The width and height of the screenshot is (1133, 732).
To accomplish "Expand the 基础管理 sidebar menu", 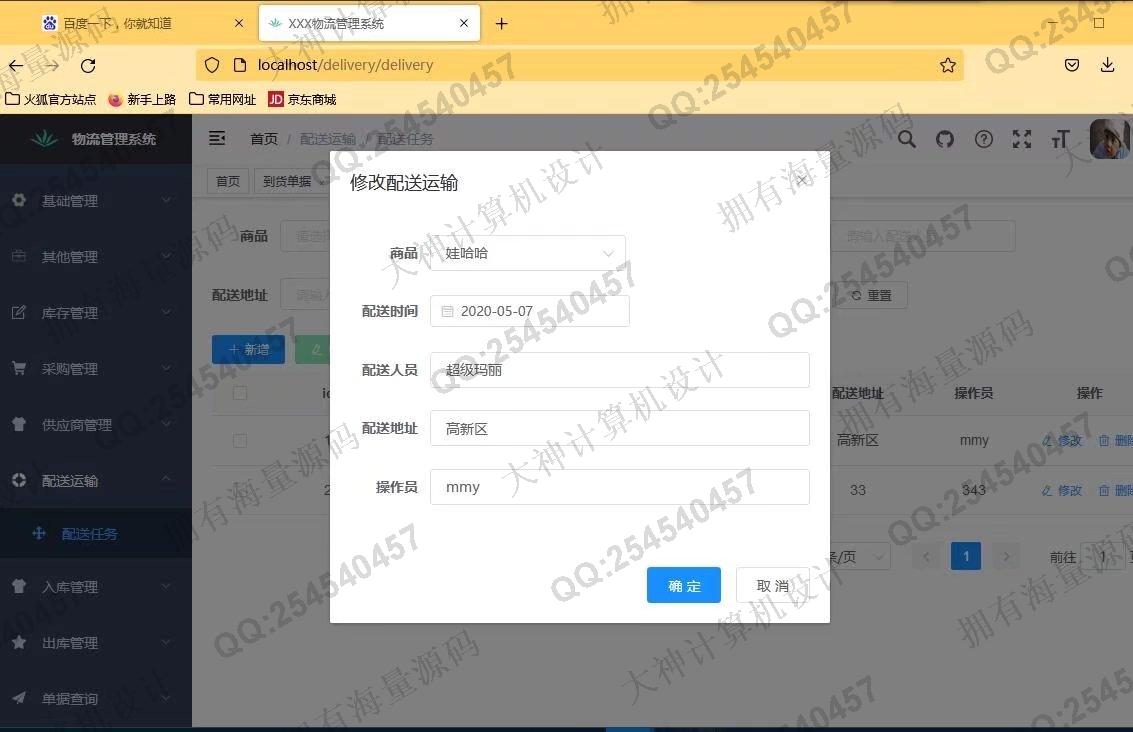I will [96, 201].
